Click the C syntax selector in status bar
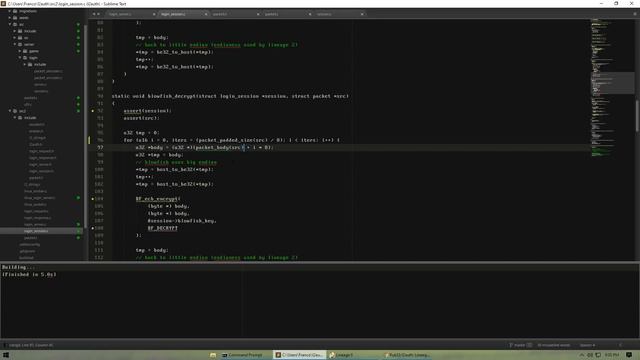This screenshot has height=360, width=640. click(x=620, y=345)
